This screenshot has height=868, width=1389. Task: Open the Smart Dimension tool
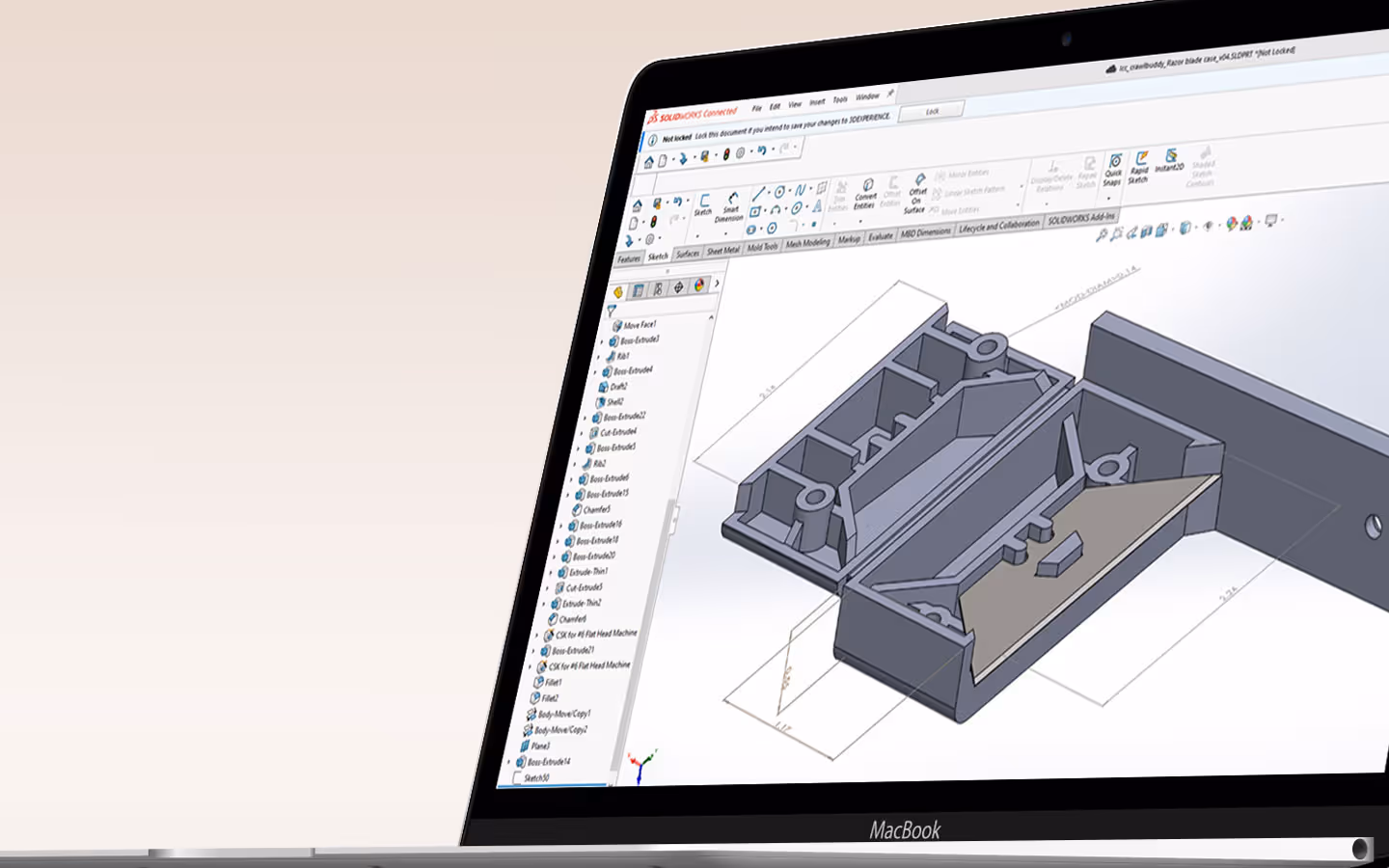point(730,207)
